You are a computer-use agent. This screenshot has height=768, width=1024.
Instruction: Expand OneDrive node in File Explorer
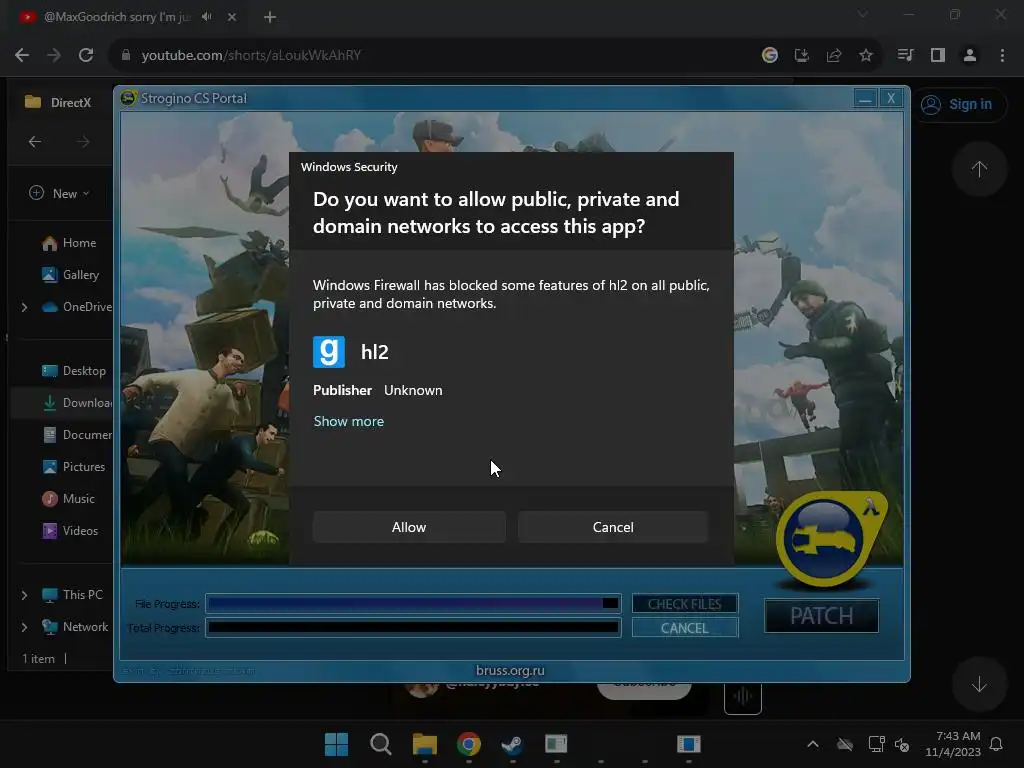click(24, 307)
